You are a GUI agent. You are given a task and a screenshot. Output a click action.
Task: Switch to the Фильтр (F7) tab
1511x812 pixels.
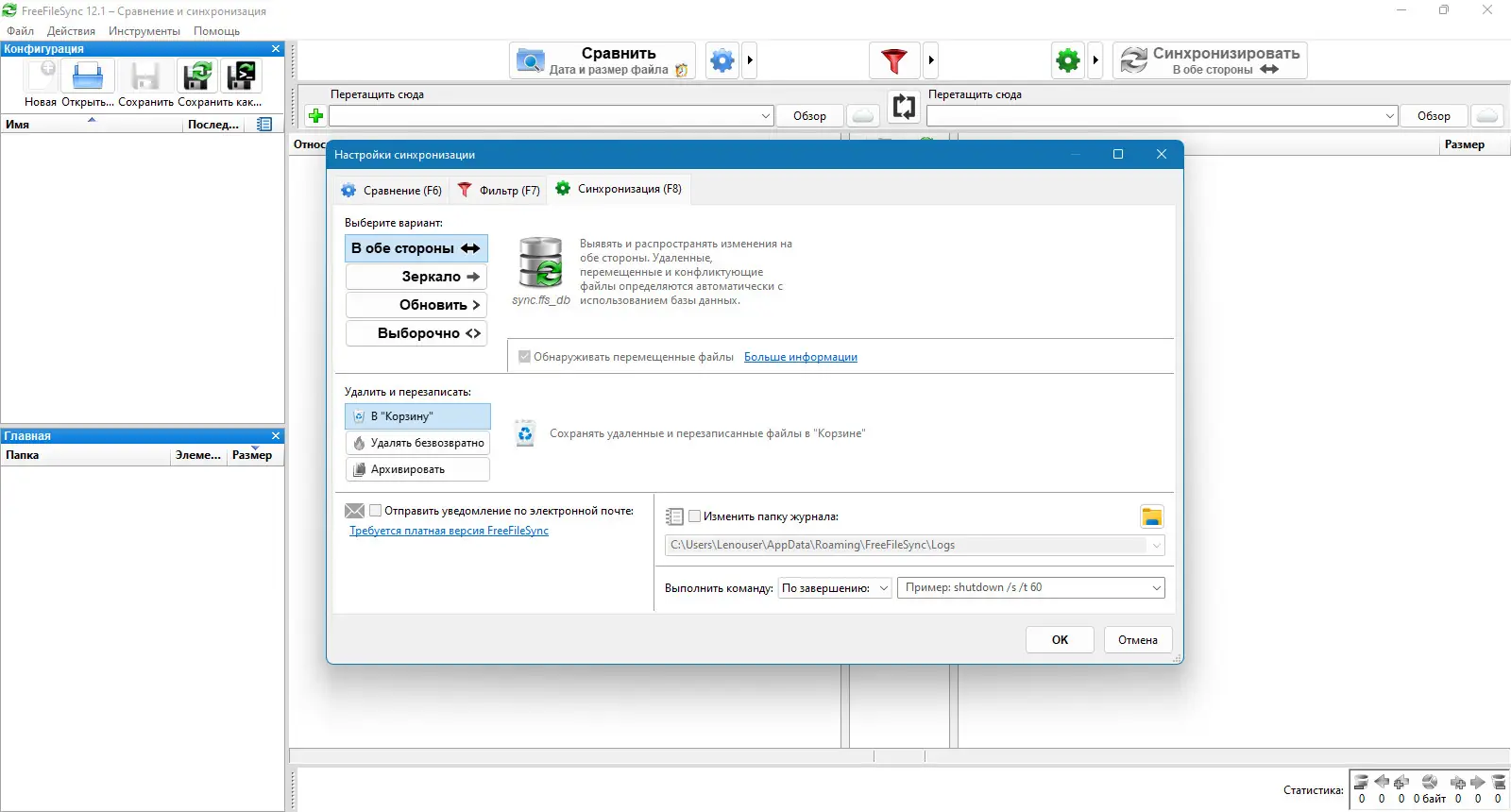499,190
